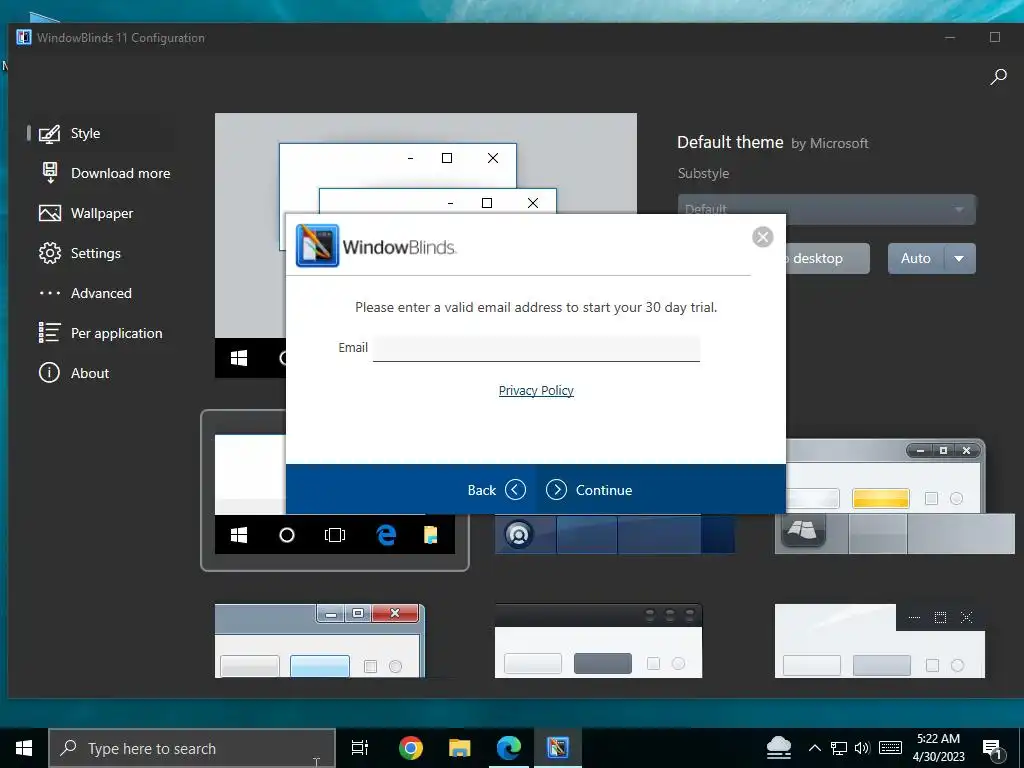
Task: Continue to start the trial
Action: tap(589, 490)
